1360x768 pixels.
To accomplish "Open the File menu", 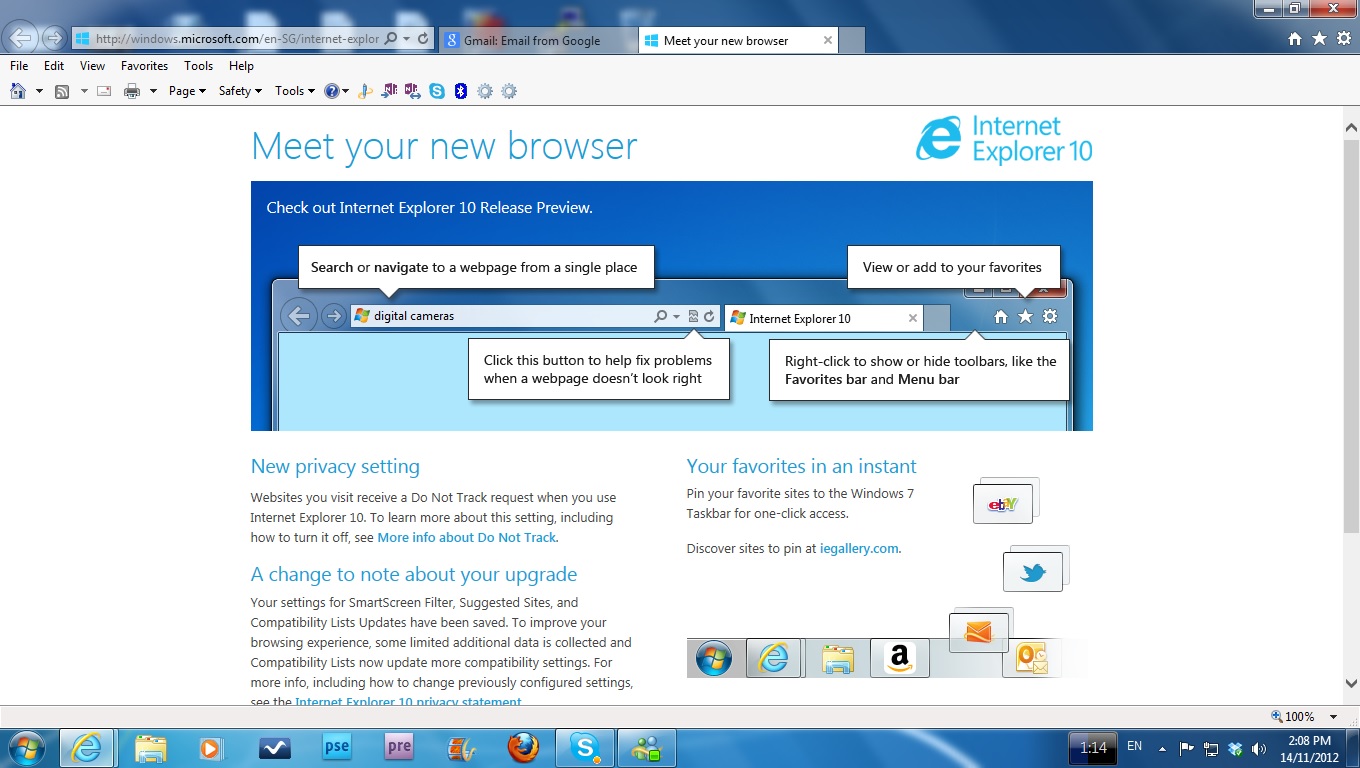I will tap(19, 66).
